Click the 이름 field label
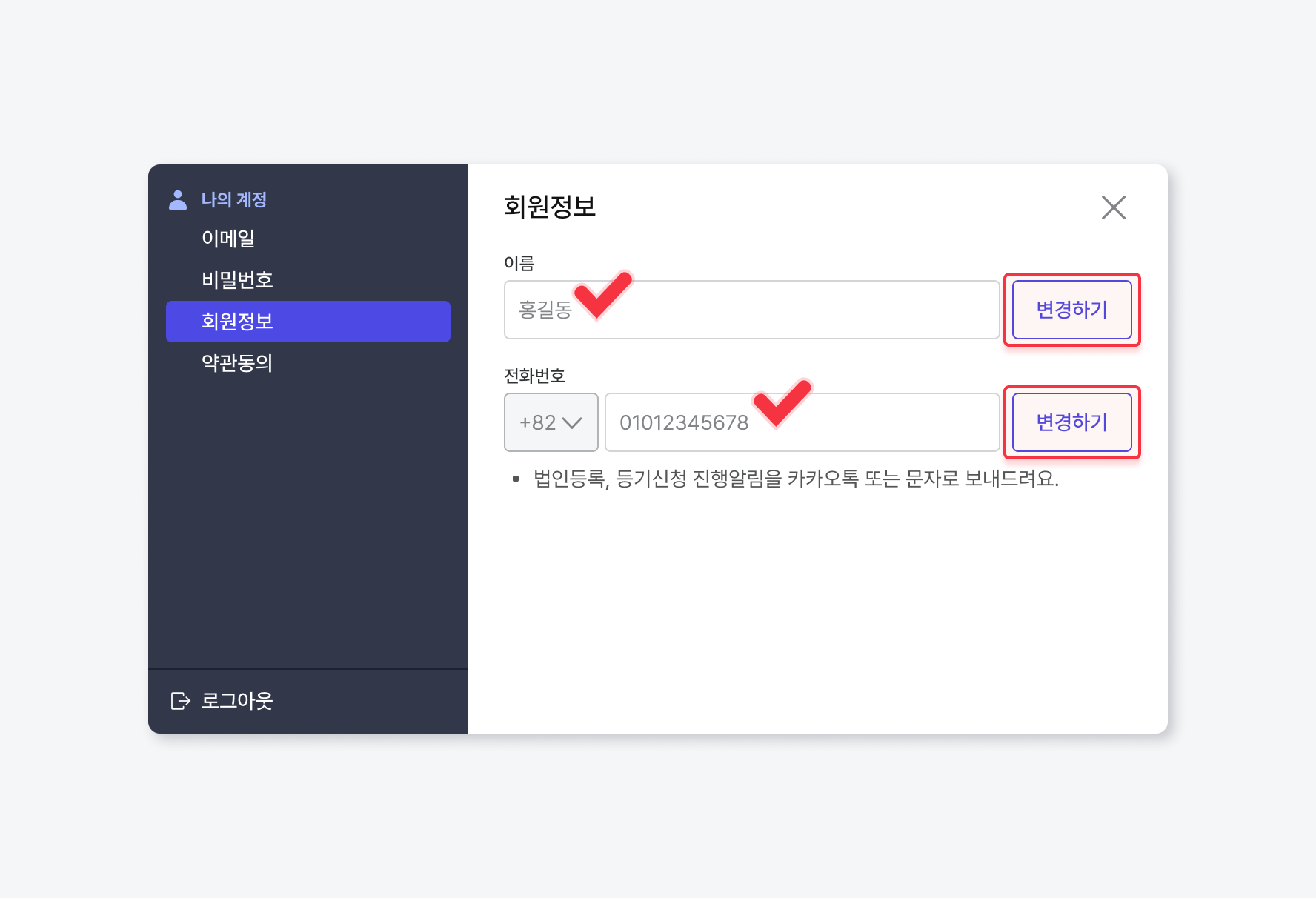1316x898 pixels. (519, 263)
